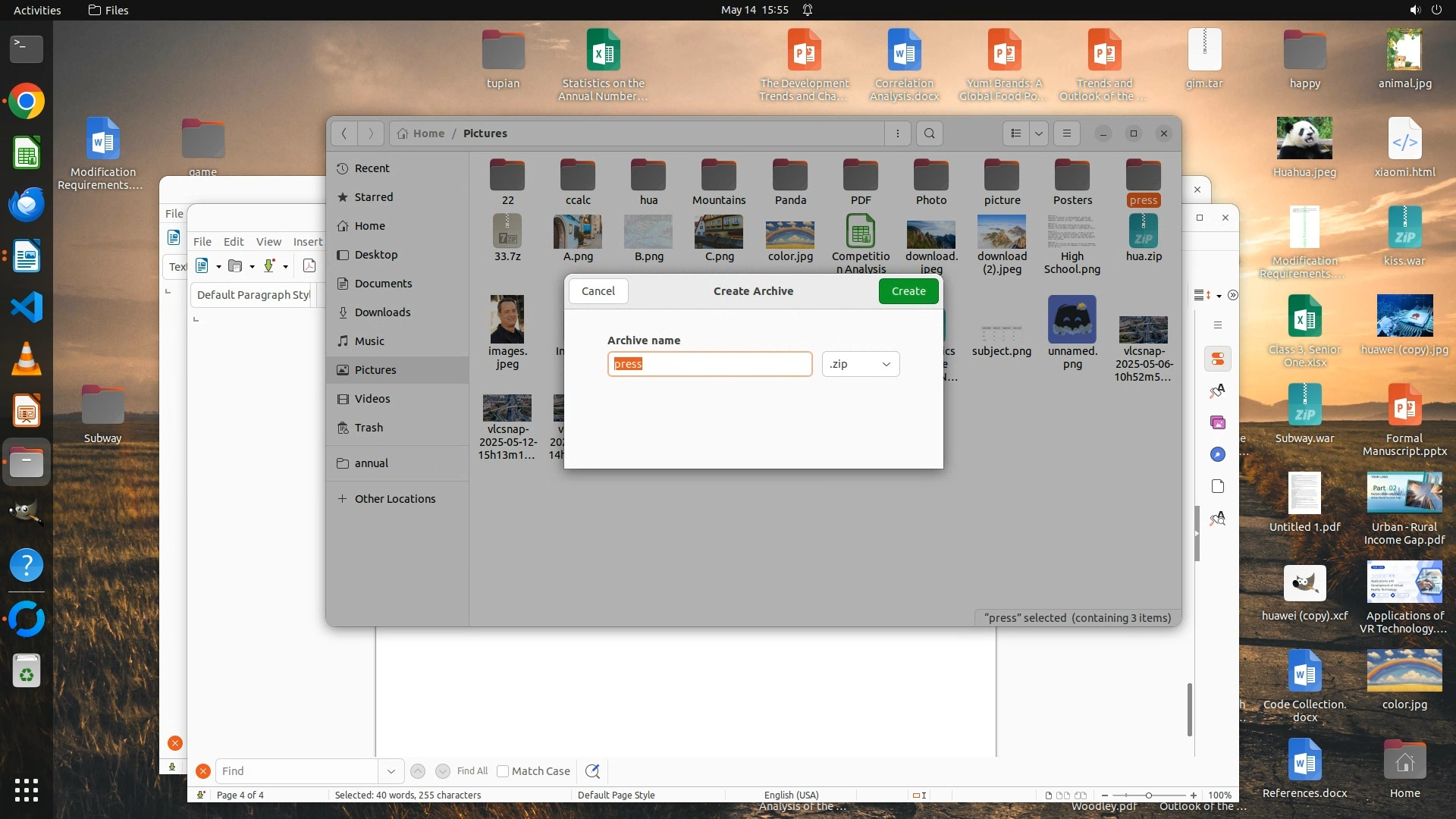Click the green Create button
This screenshot has height=819, width=1456.
pos(908,291)
